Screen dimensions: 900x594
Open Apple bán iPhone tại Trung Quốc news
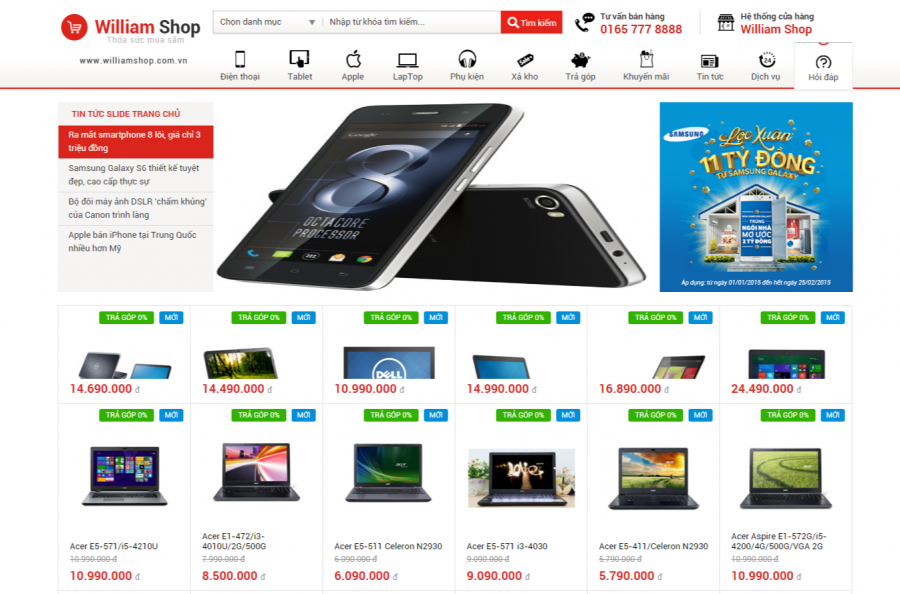coord(135,242)
